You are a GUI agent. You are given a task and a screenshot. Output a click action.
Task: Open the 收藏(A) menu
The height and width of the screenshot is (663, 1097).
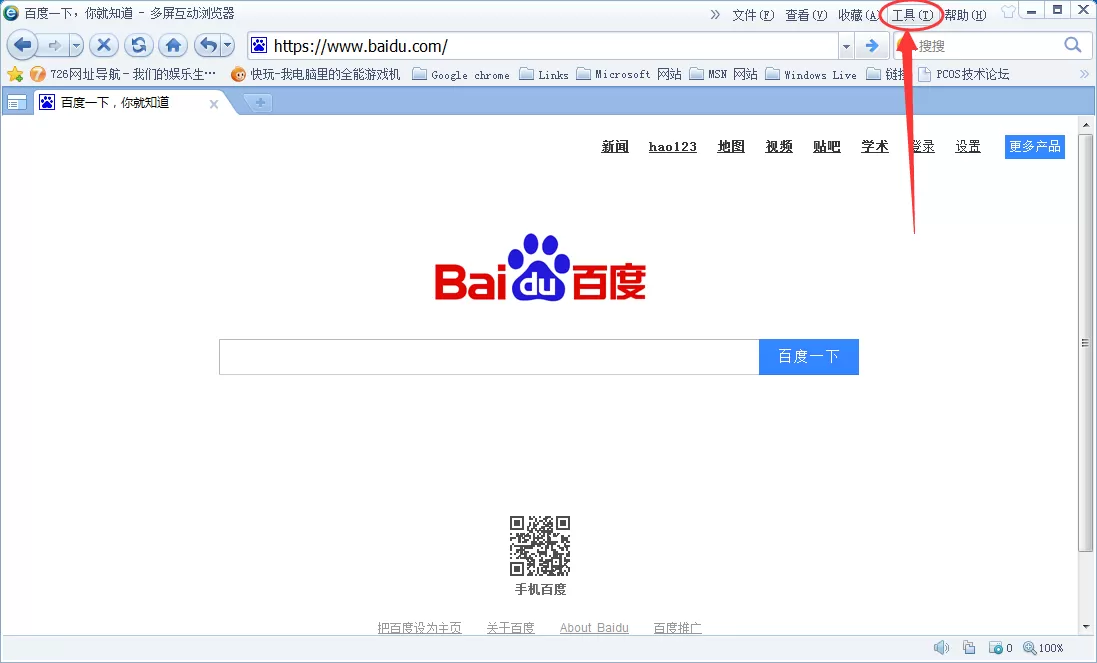click(x=858, y=15)
